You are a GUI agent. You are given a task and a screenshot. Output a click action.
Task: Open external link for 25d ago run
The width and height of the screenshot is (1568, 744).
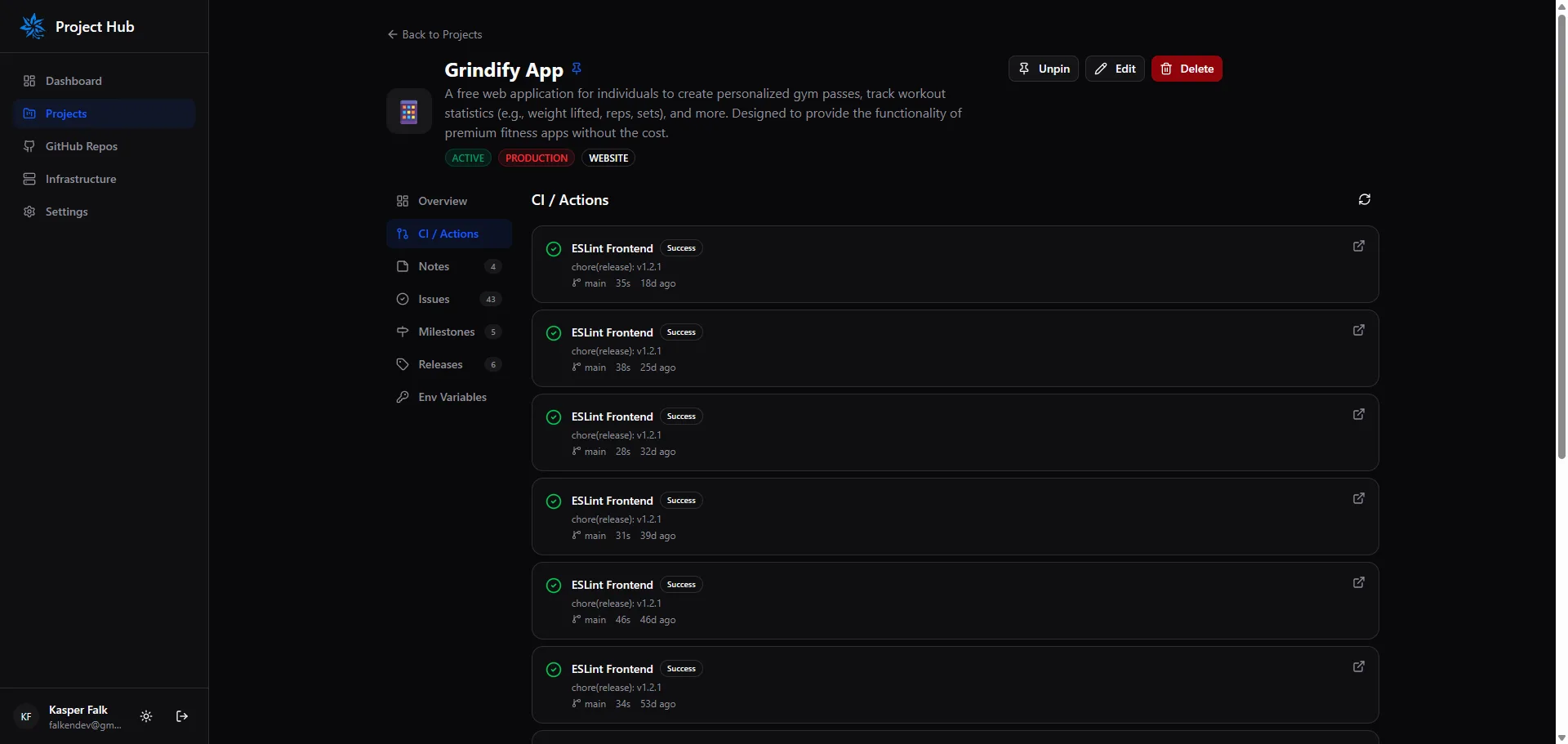click(x=1359, y=330)
